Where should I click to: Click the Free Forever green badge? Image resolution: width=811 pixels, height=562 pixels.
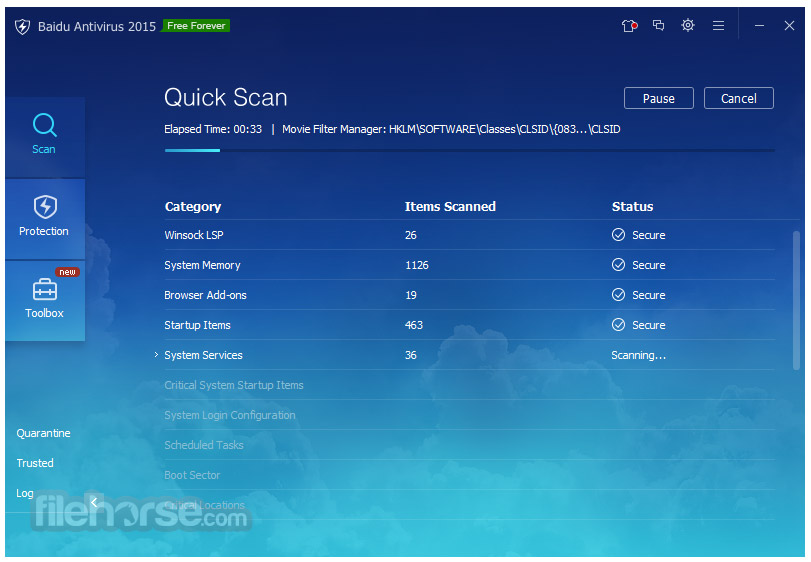(196, 25)
